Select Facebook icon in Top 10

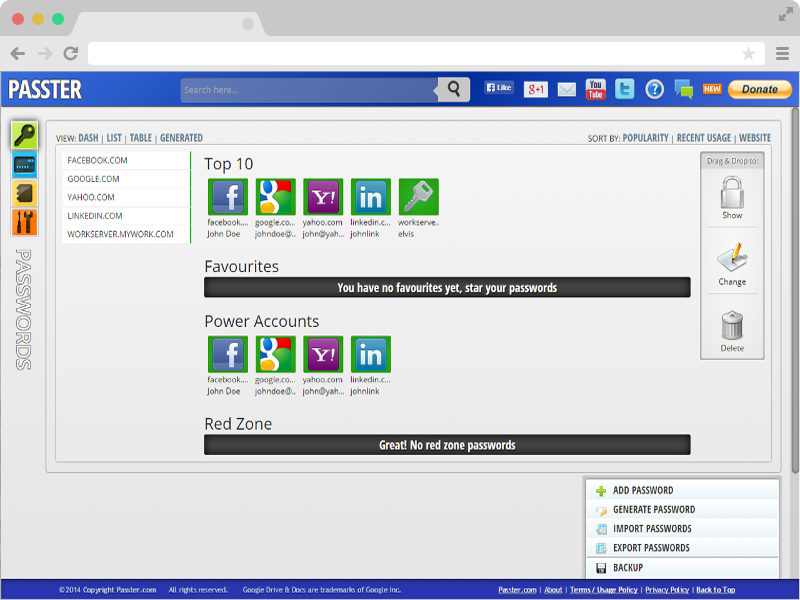pyautogui.click(x=228, y=196)
